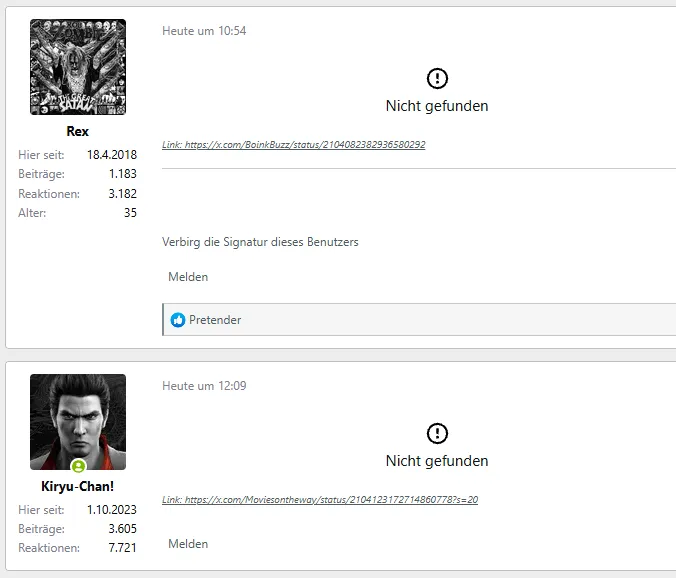Click 'Verbirg die Signatur dieses Benutzers'
Image resolution: width=676 pixels, height=578 pixels.
point(260,242)
